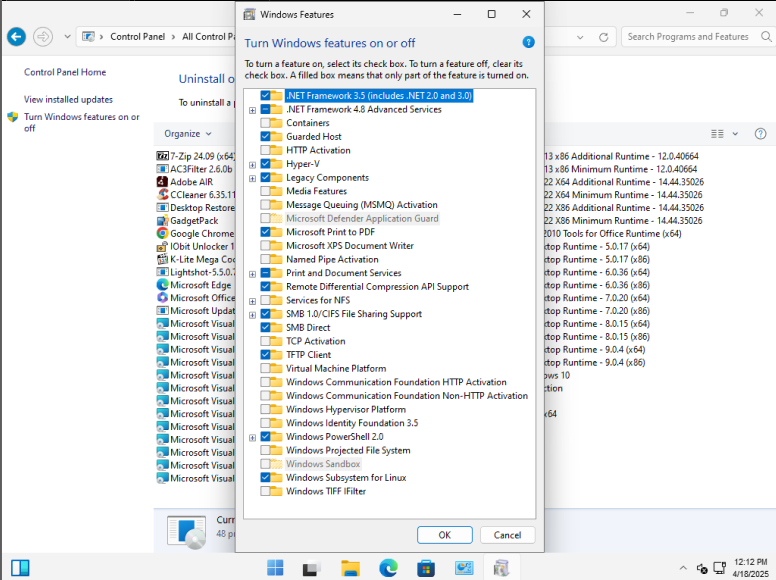776x580 pixels.
Task: Click the view options icon in Programs and Features
Action: 717,134
